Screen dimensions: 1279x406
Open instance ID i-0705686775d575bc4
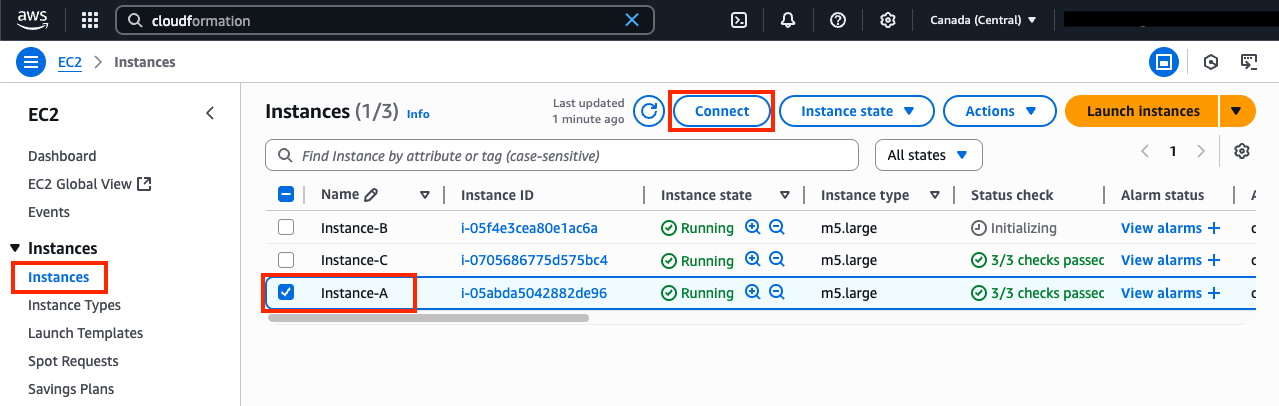click(x=534, y=260)
